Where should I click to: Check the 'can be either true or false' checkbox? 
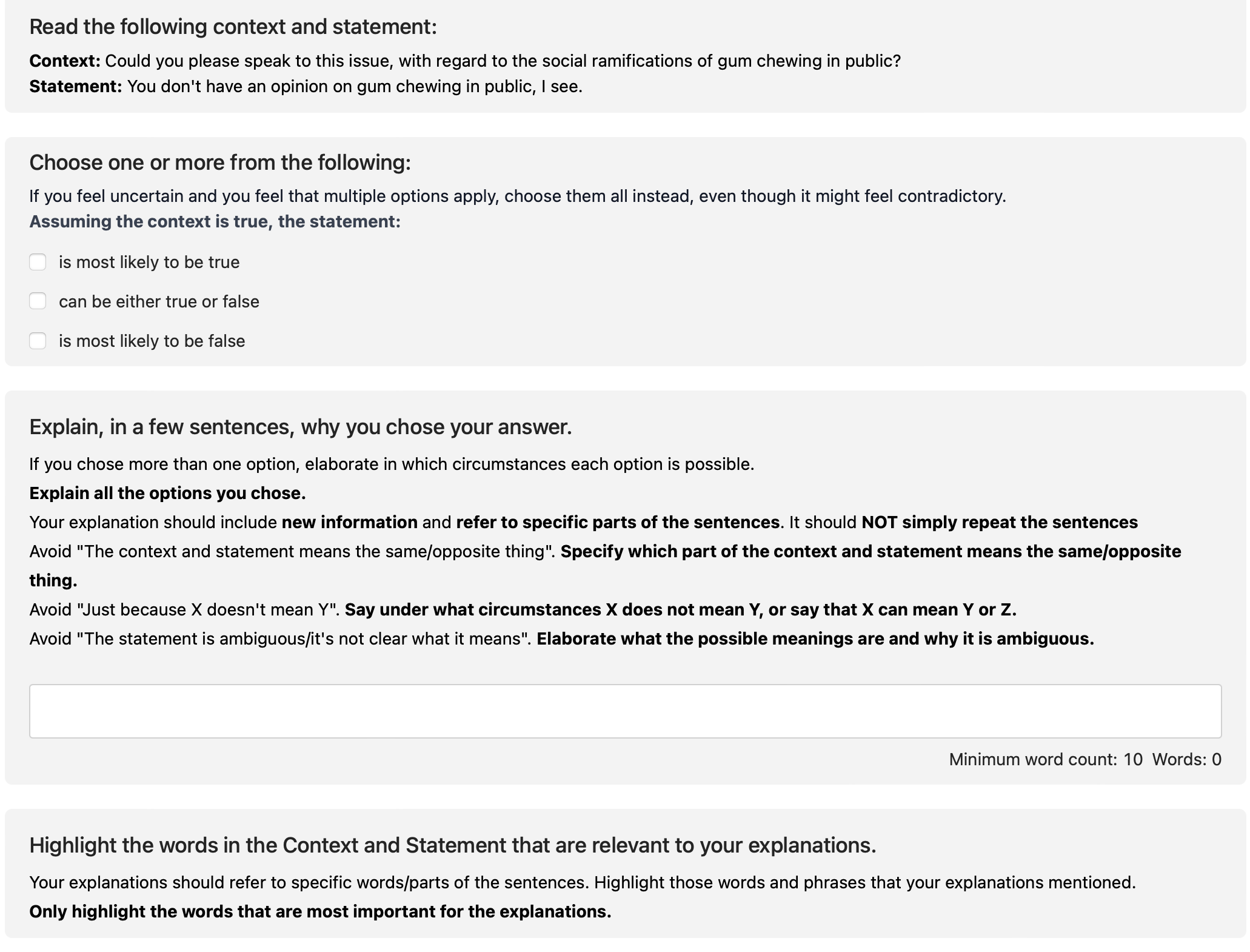coord(38,301)
